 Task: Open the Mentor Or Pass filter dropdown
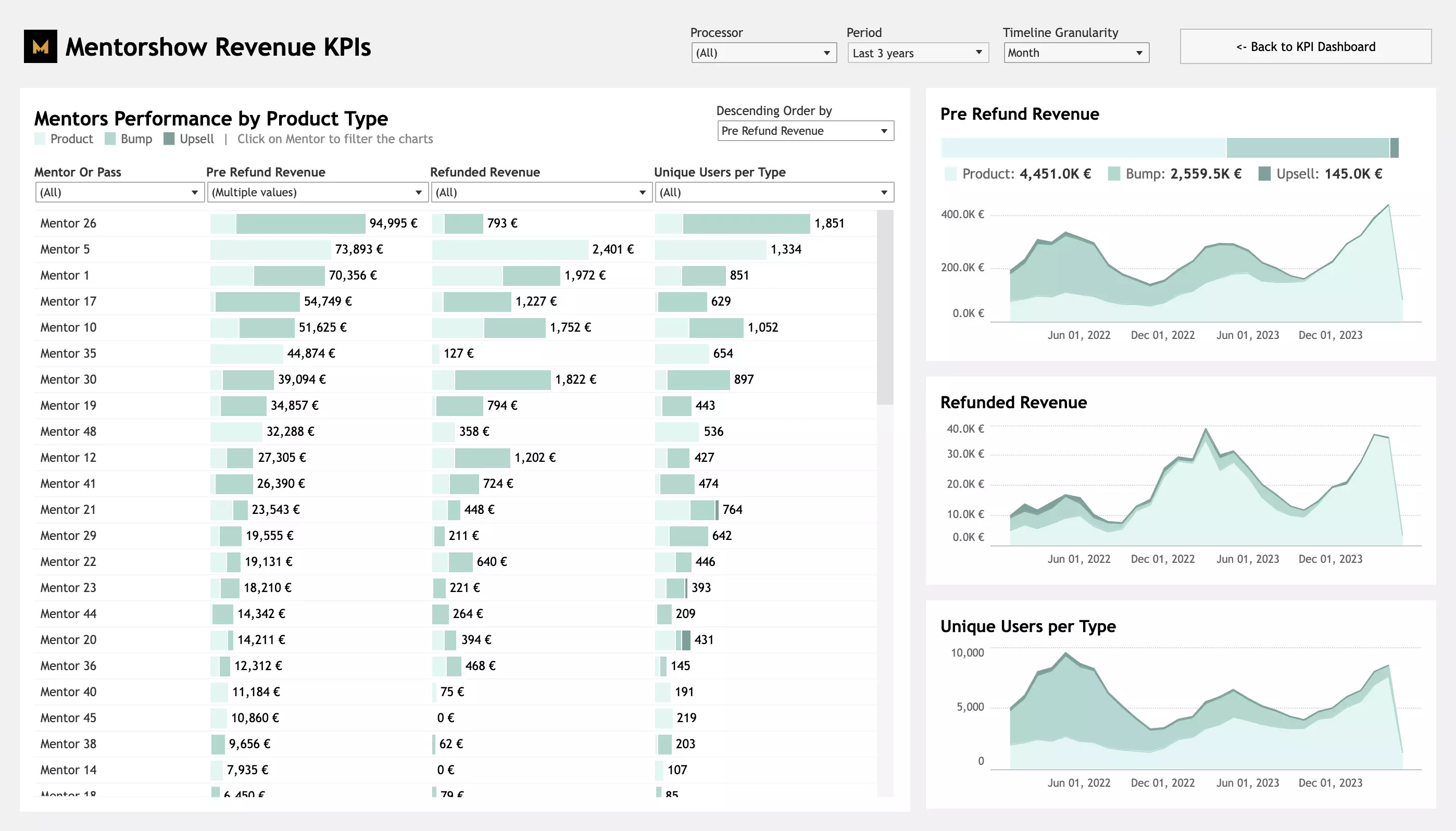coord(119,192)
